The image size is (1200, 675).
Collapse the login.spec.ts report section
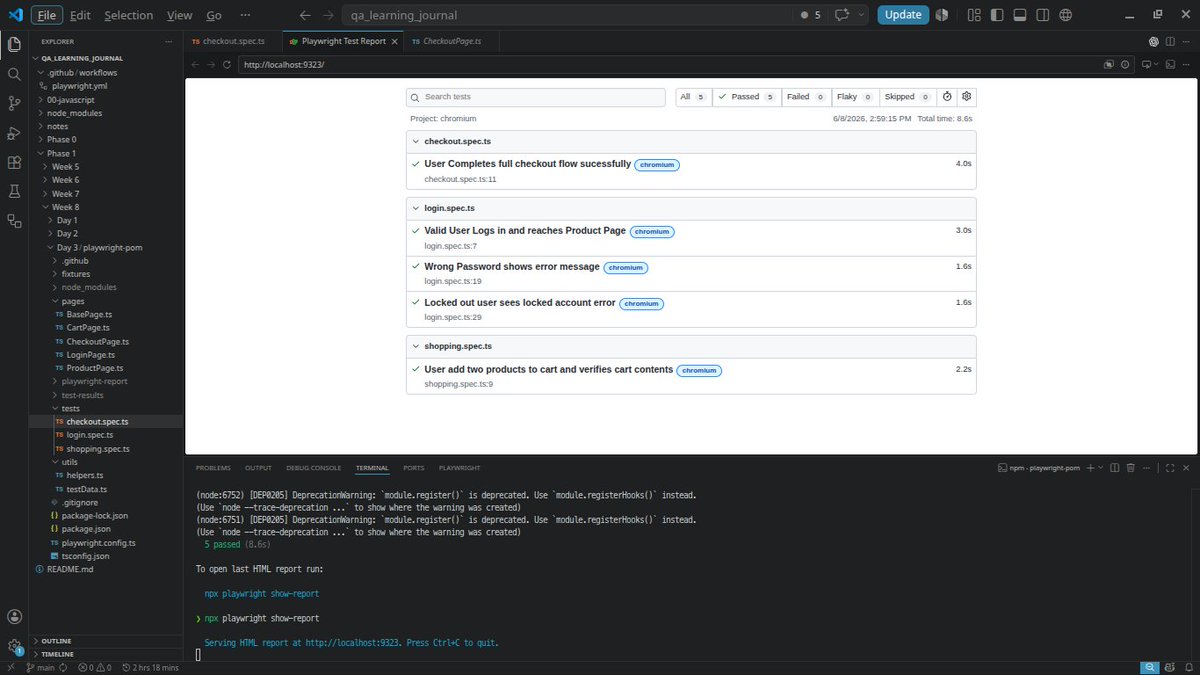tap(691, 208)
